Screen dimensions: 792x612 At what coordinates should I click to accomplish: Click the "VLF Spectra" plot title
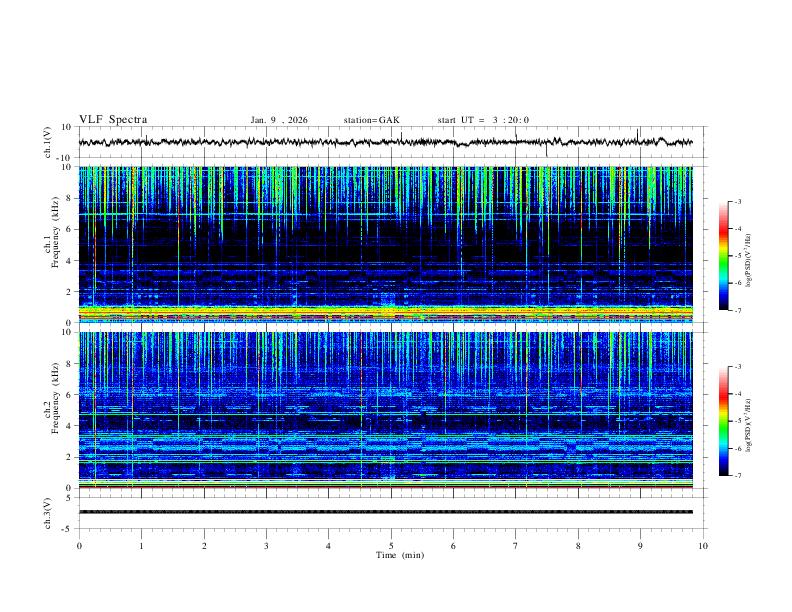tap(113, 119)
